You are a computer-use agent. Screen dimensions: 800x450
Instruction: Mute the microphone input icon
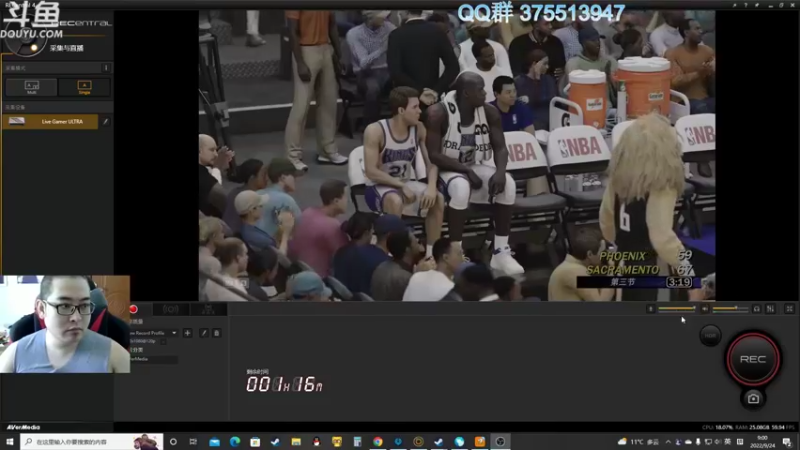tap(651, 309)
